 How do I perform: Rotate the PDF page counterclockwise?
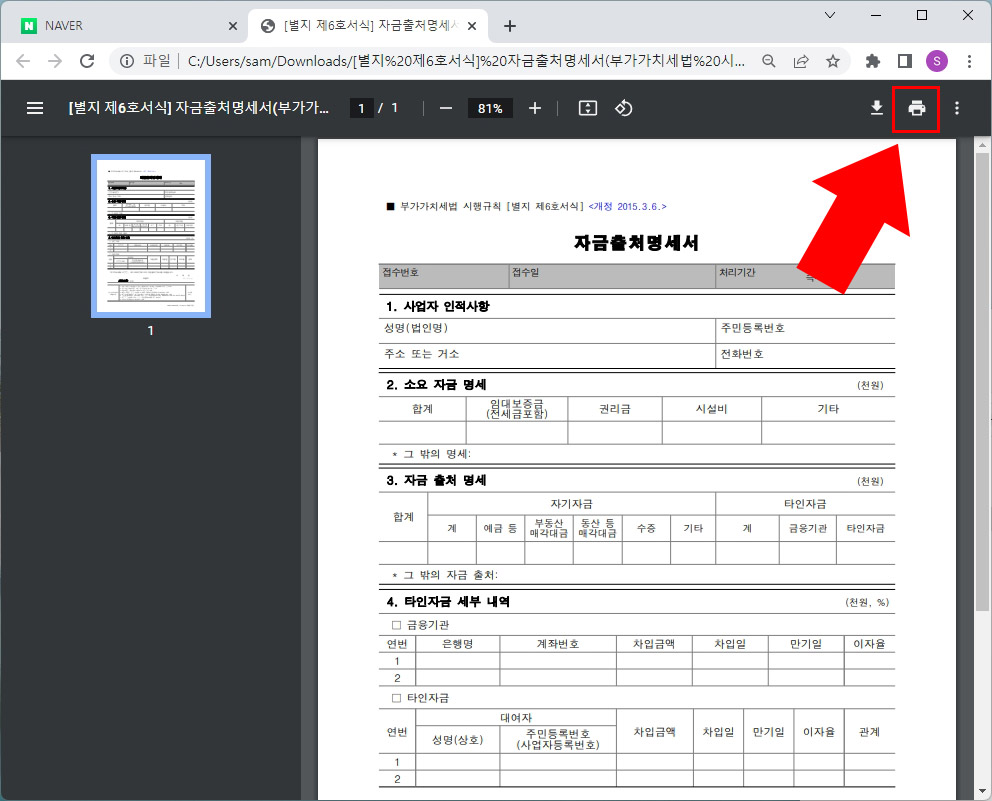(x=624, y=108)
